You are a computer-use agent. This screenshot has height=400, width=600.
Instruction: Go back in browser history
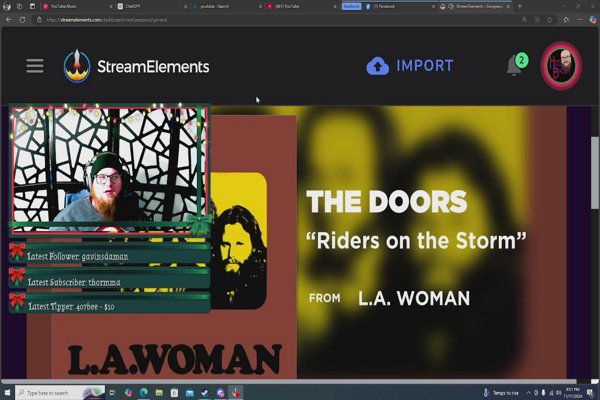pos(8,20)
